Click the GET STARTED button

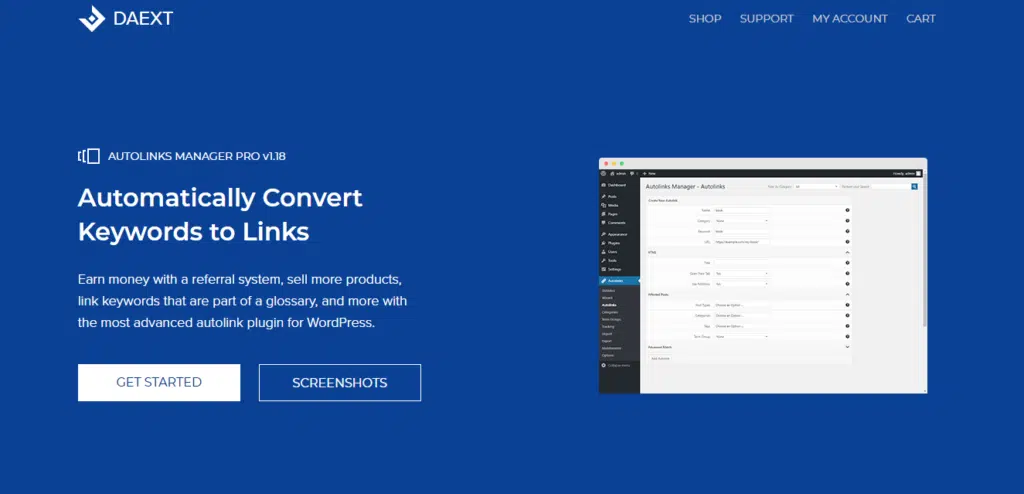point(159,382)
